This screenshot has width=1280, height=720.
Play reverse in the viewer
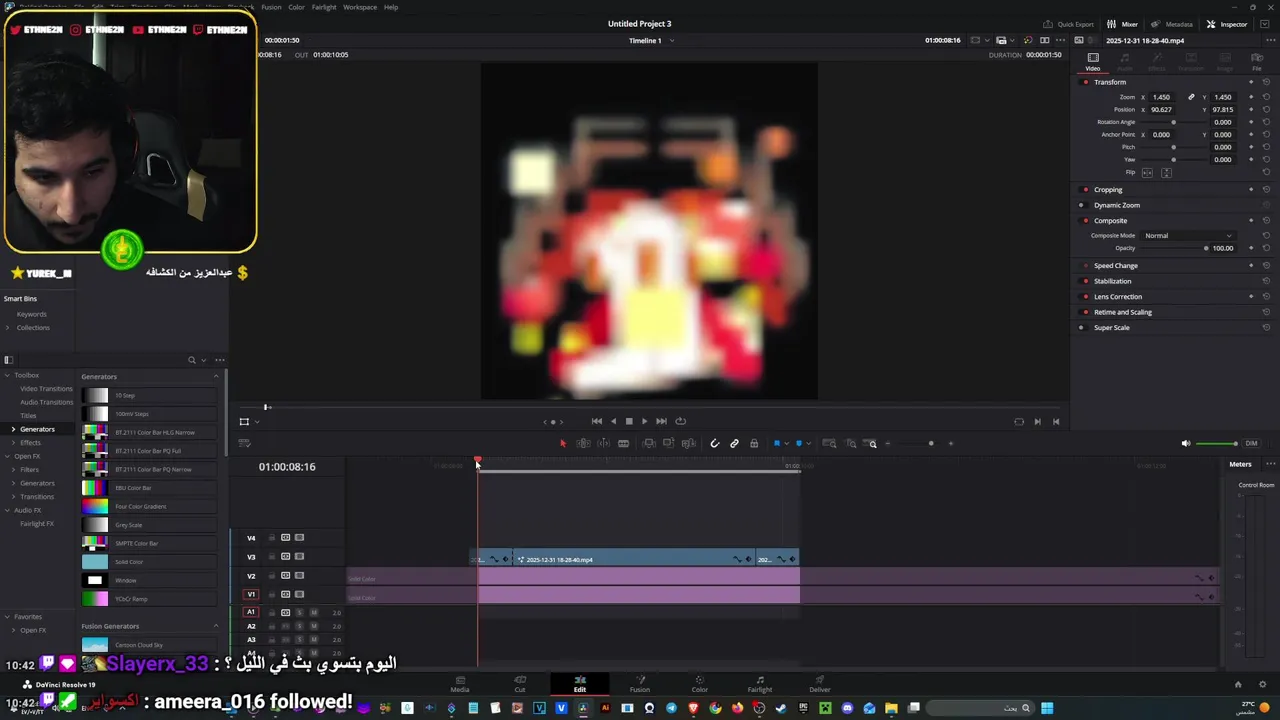pyautogui.click(x=614, y=421)
